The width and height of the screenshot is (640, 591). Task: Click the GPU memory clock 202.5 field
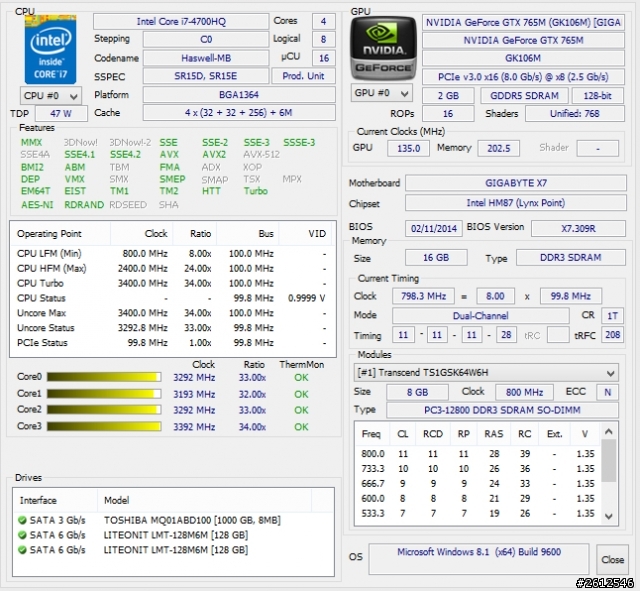pos(498,148)
